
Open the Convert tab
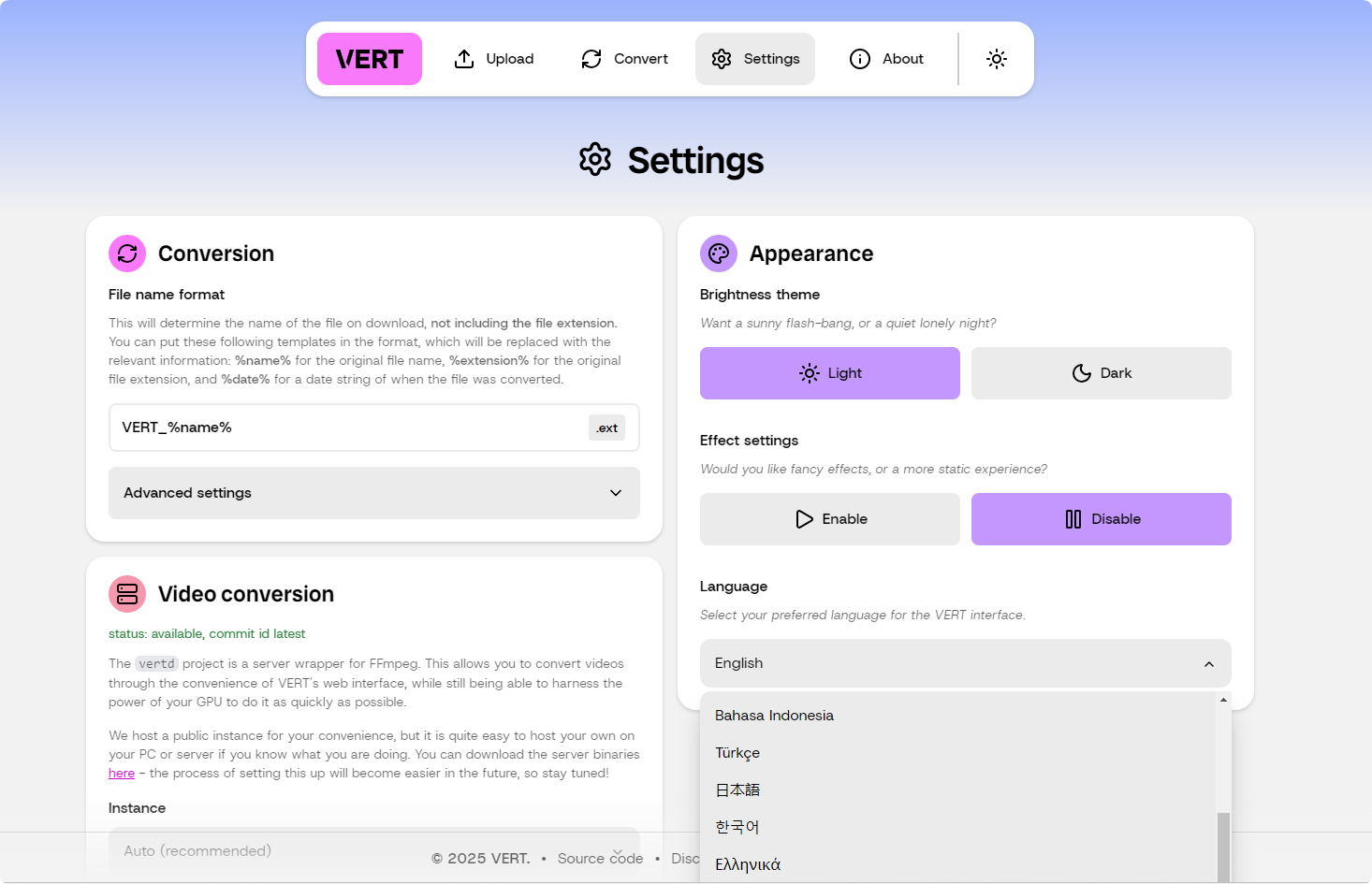(624, 59)
